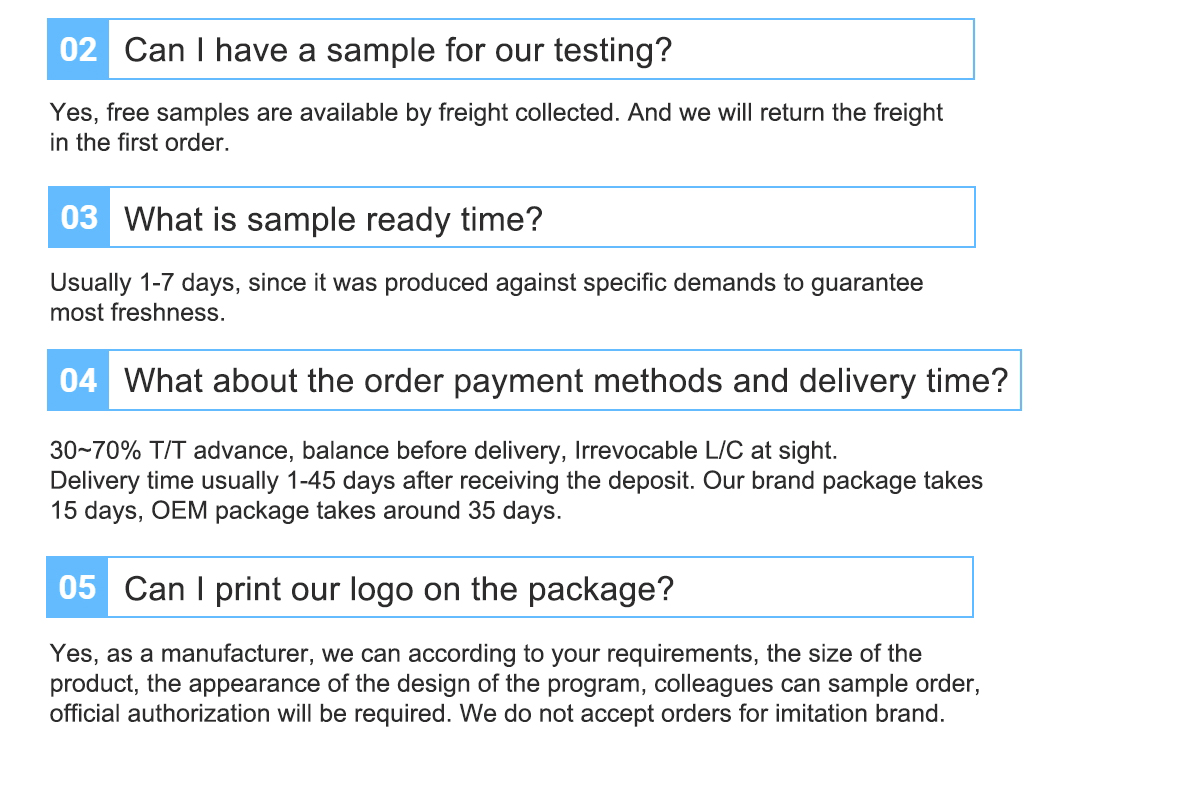Select the order payment methods question heading

click(x=566, y=381)
